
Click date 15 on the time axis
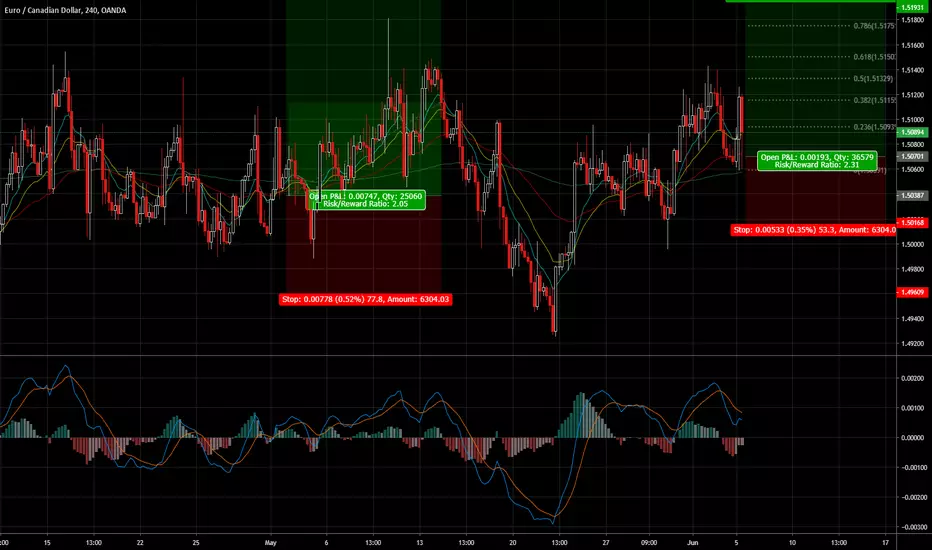(x=47, y=542)
